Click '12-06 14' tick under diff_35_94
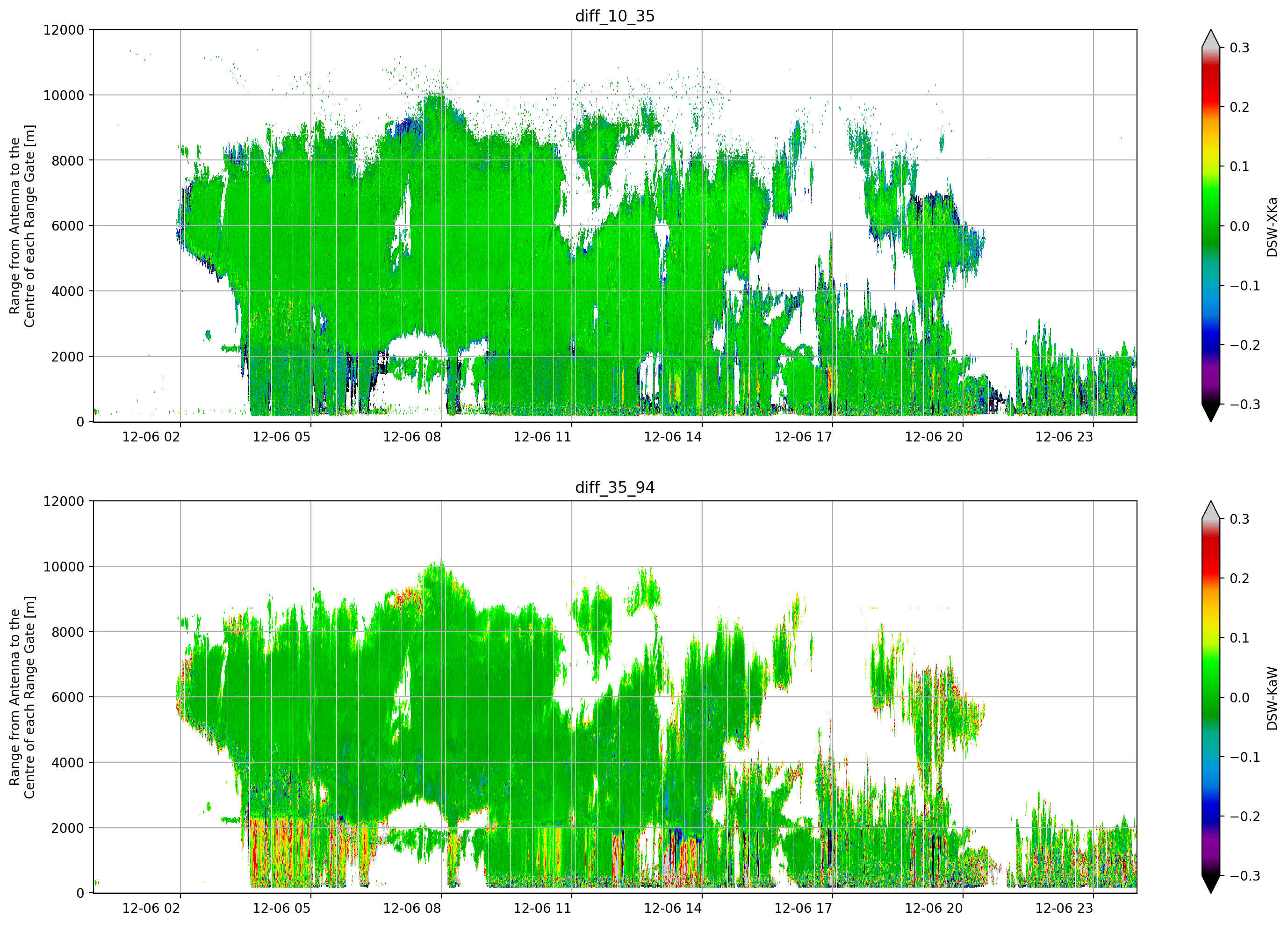1288x925 pixels. point(673,909)
